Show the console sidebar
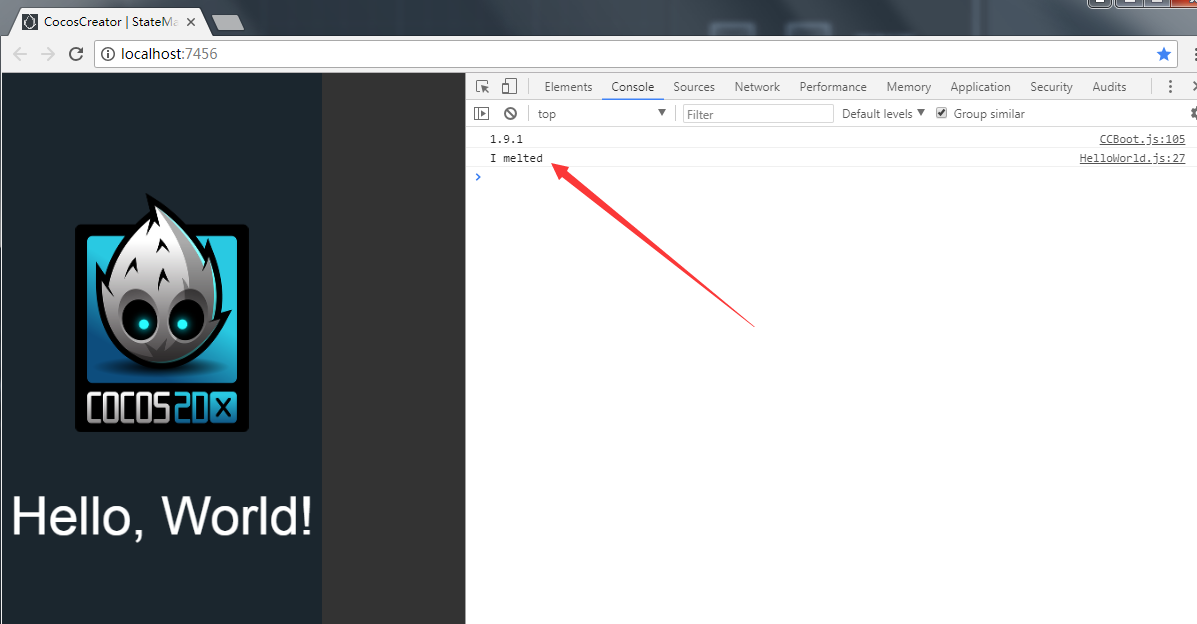Screen dimensions: 1197x624 coord(482,113)
